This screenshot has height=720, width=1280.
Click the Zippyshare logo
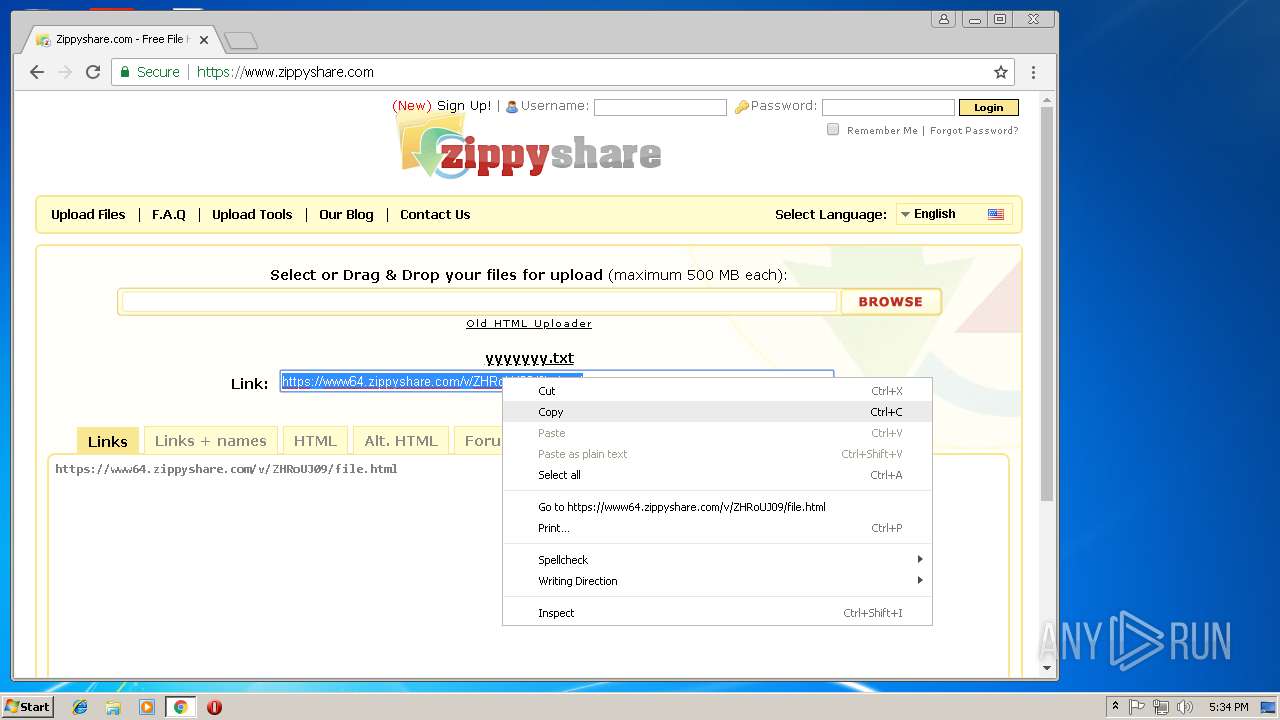point(531,146)
